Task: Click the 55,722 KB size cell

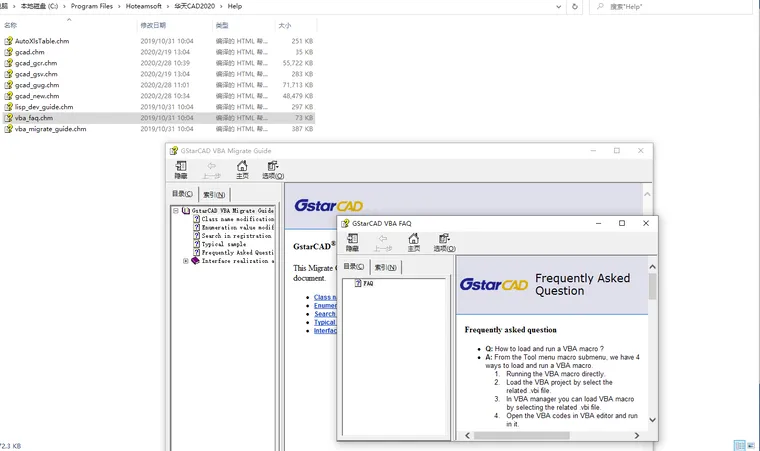Action: 298,63
